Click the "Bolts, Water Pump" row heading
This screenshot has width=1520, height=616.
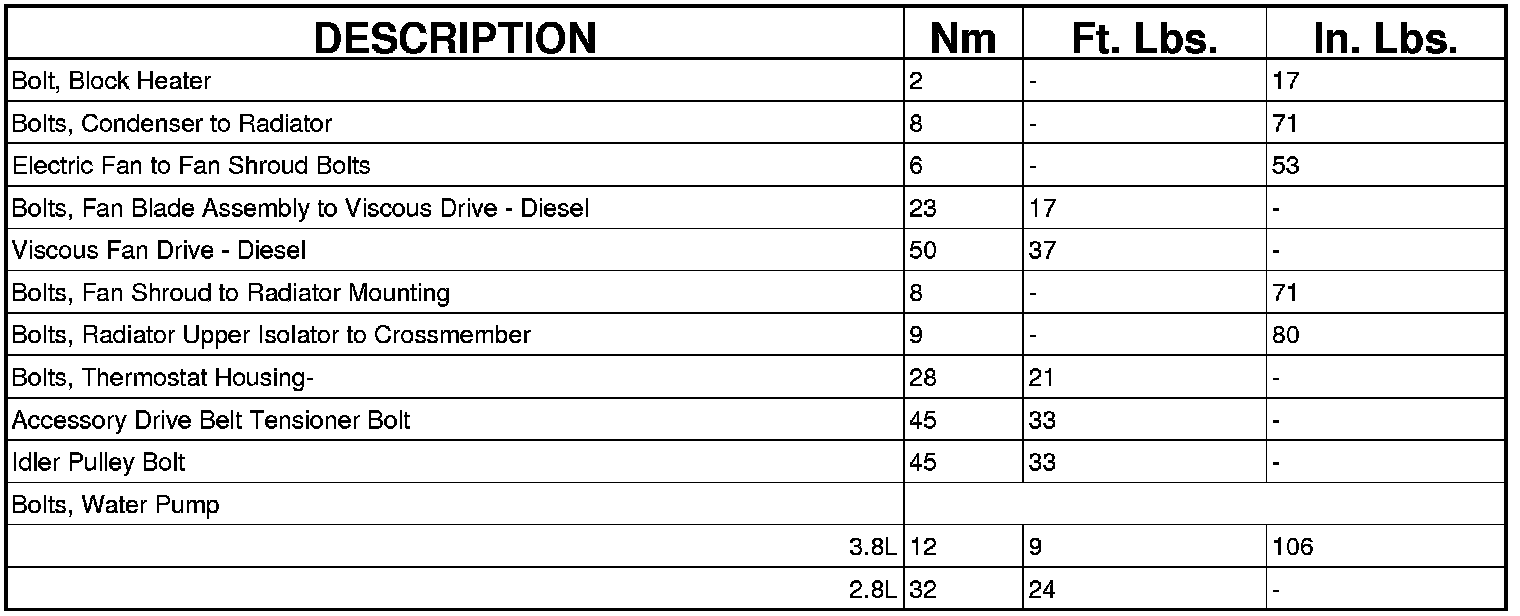click(115, 506)
